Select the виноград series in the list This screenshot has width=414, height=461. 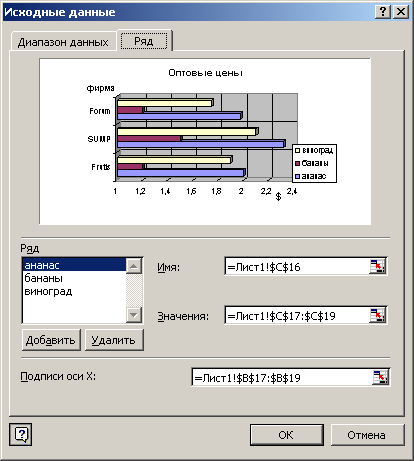click(x=74, y=291)
